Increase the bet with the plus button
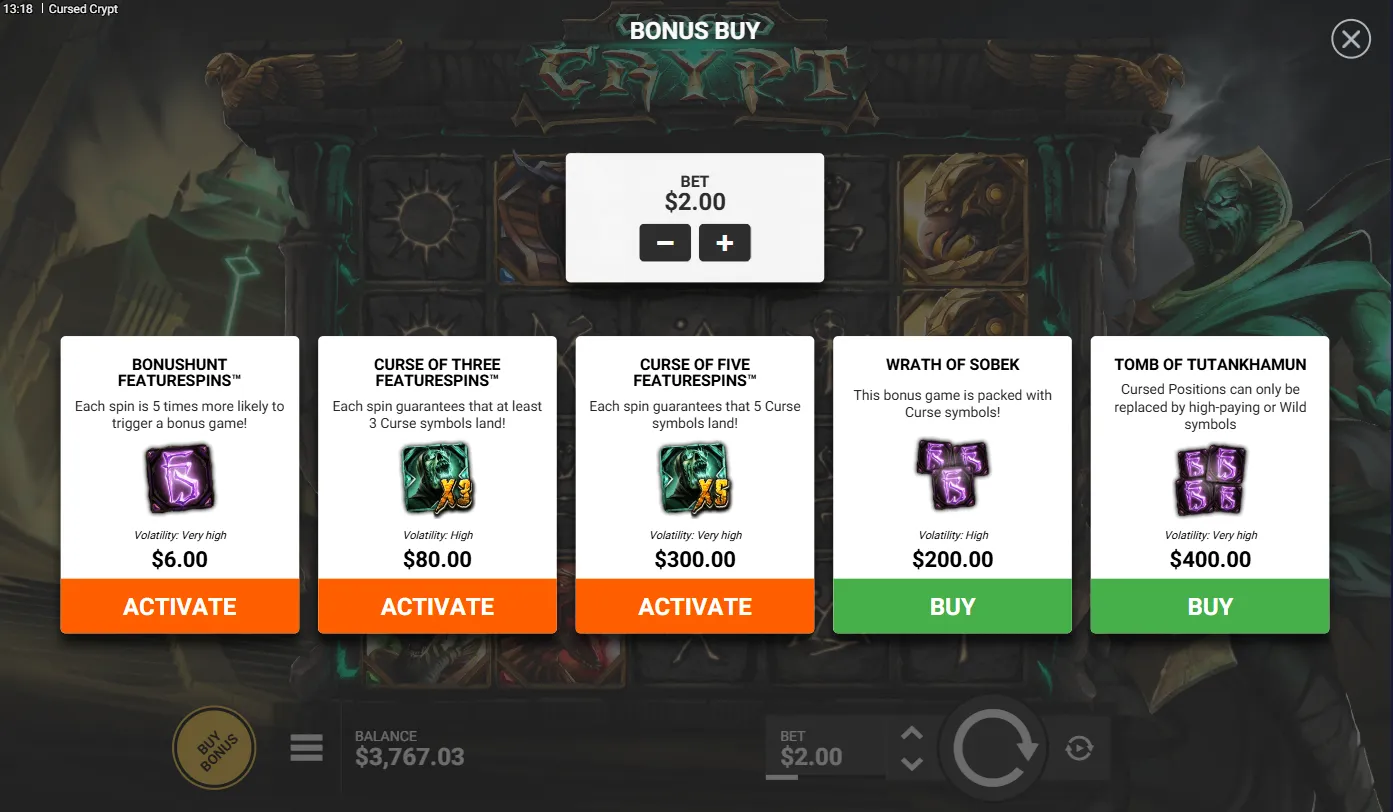Screen dimensions: 1393x812 725,243
